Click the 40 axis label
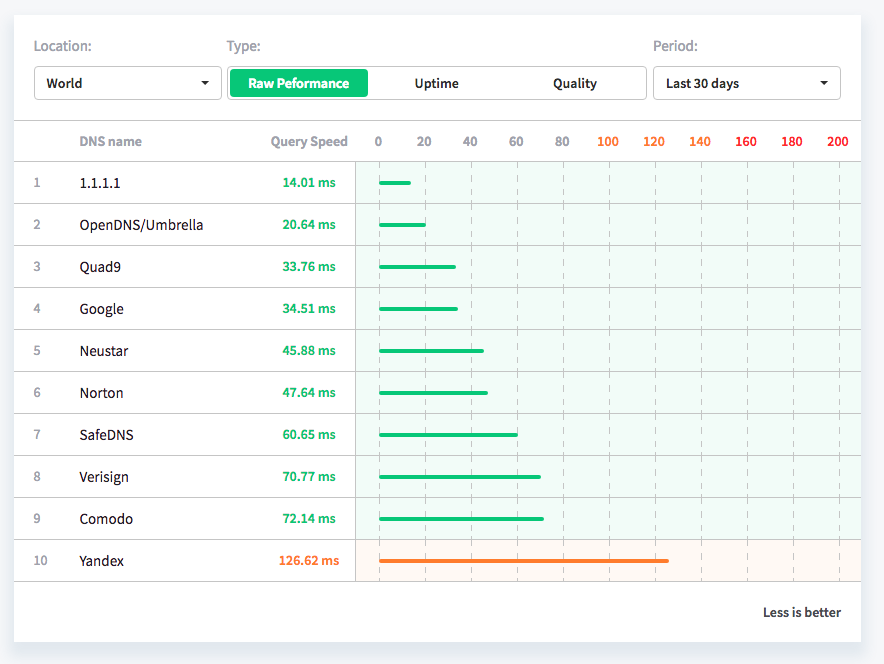The height and width of the screenshot is (664, 884). (x=470, y=141)
